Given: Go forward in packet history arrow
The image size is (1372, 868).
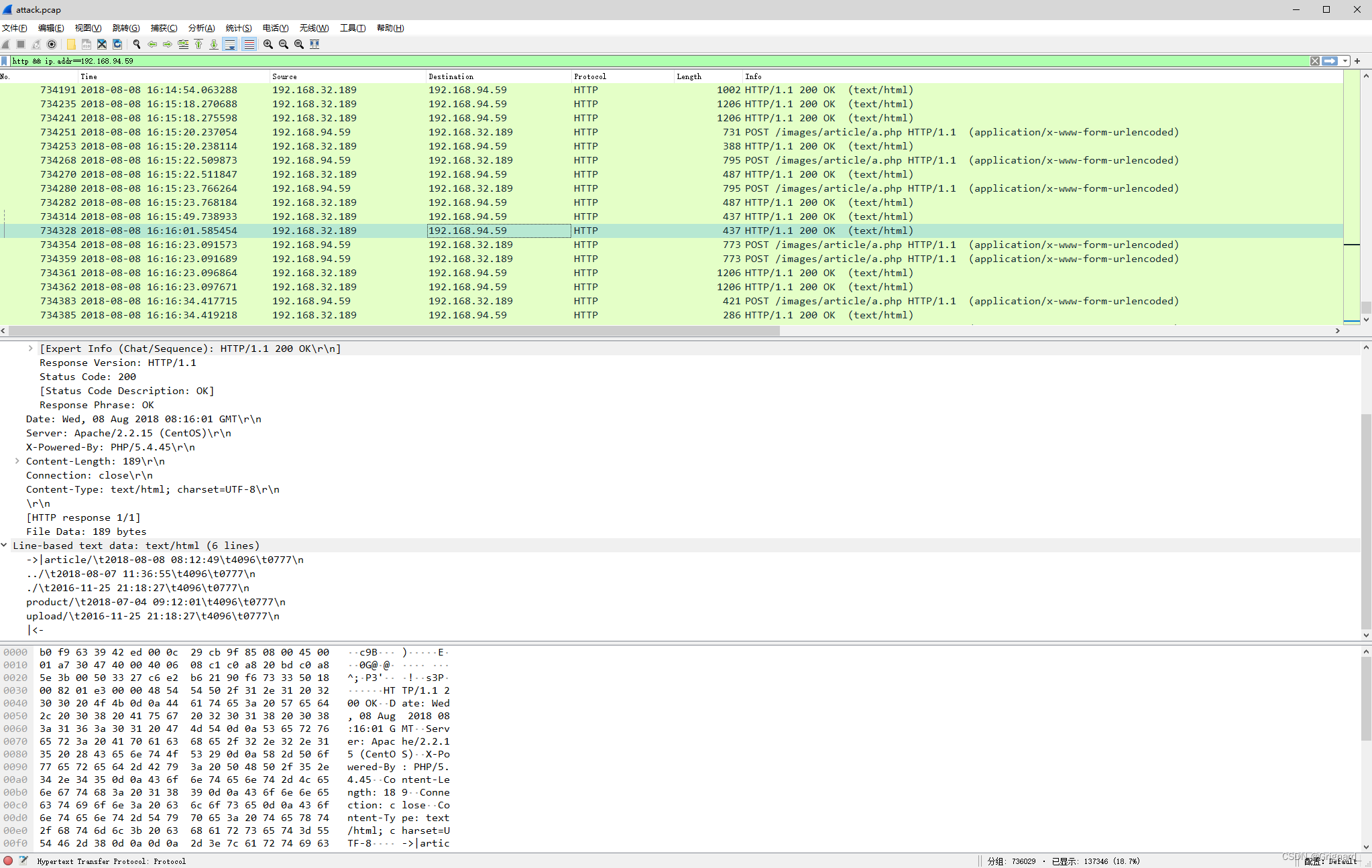Looking at the screenshot, I should [x=168, y=44].
